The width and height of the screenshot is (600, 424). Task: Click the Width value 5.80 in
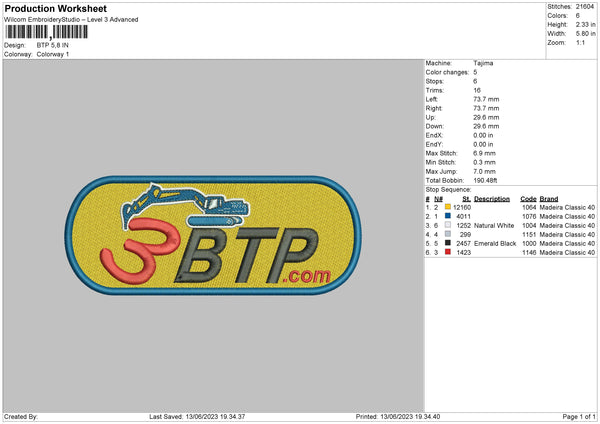click(585, 34)
